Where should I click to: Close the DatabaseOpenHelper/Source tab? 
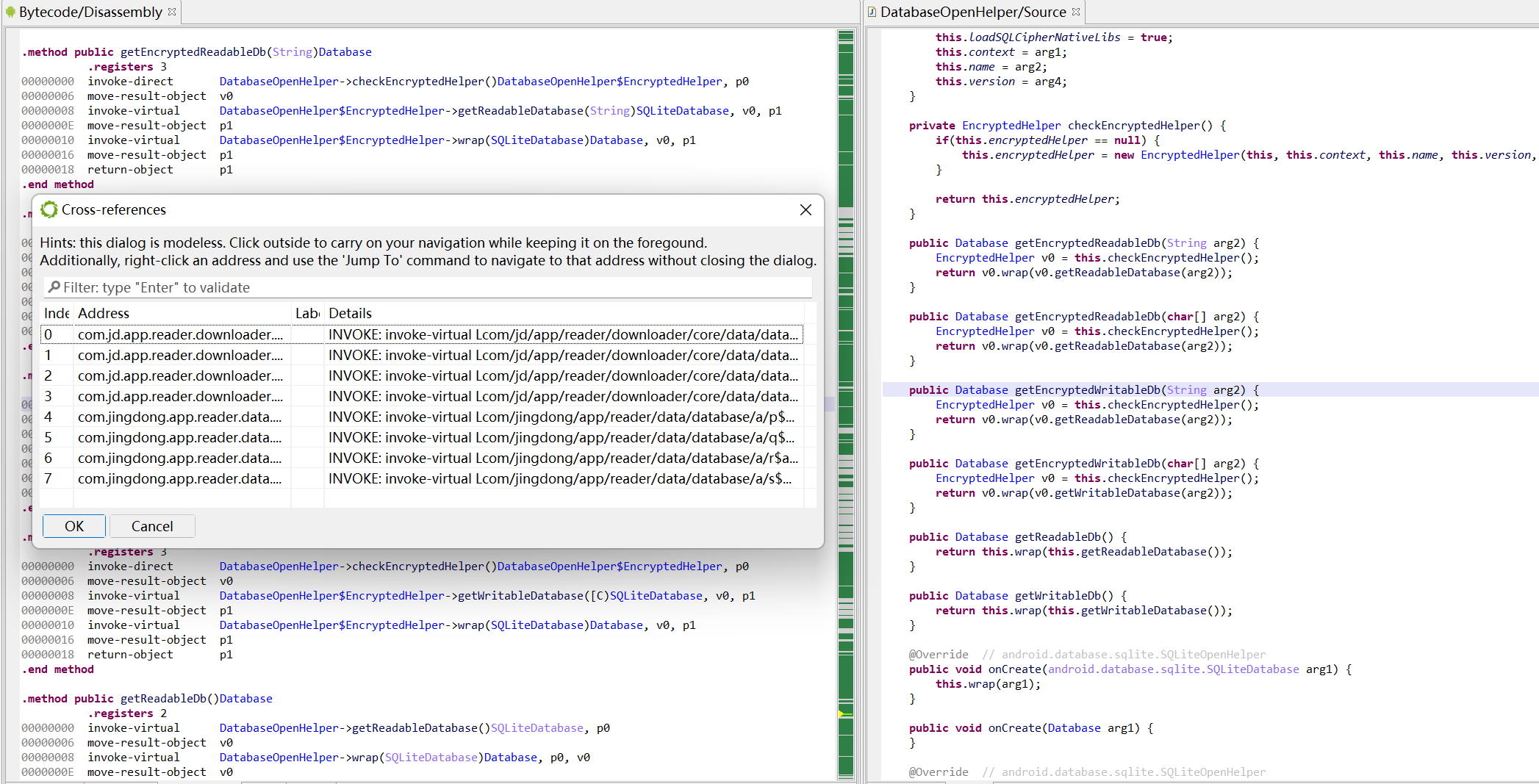pyautogui.click(x=1076, y=12)
